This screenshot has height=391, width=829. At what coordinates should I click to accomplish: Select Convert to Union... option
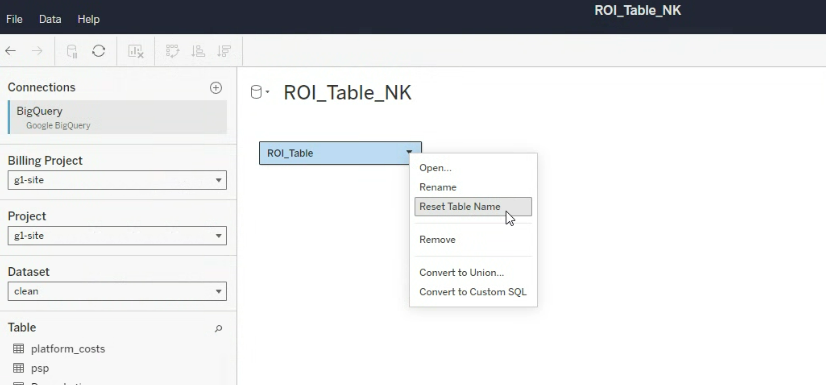[473, 273]
